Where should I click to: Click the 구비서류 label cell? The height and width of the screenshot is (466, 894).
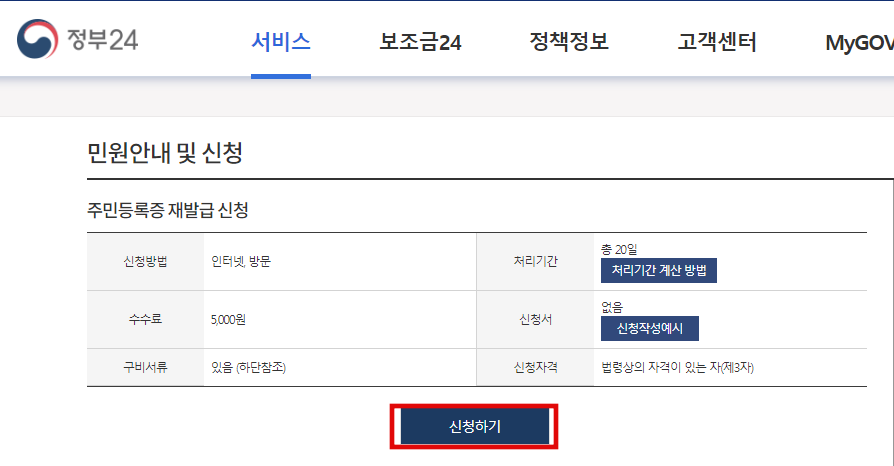pyautogui.click(x=145, y=367)
